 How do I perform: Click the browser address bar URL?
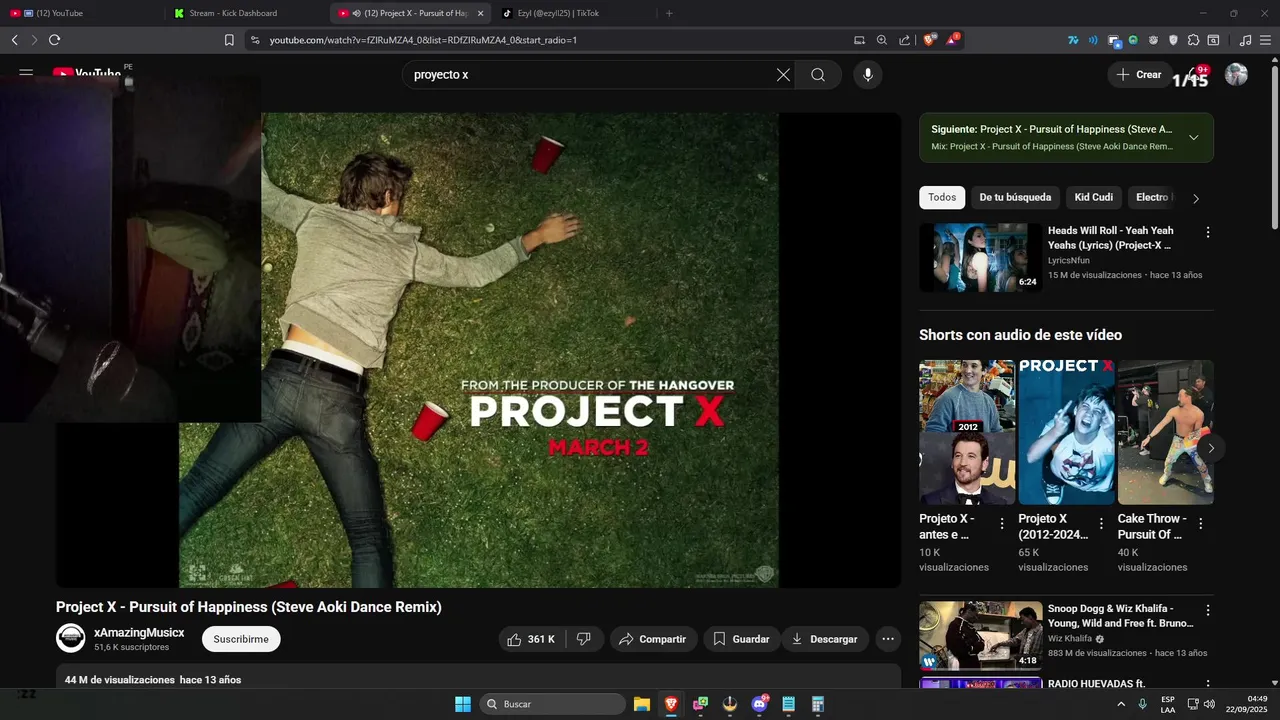[423, 40]
